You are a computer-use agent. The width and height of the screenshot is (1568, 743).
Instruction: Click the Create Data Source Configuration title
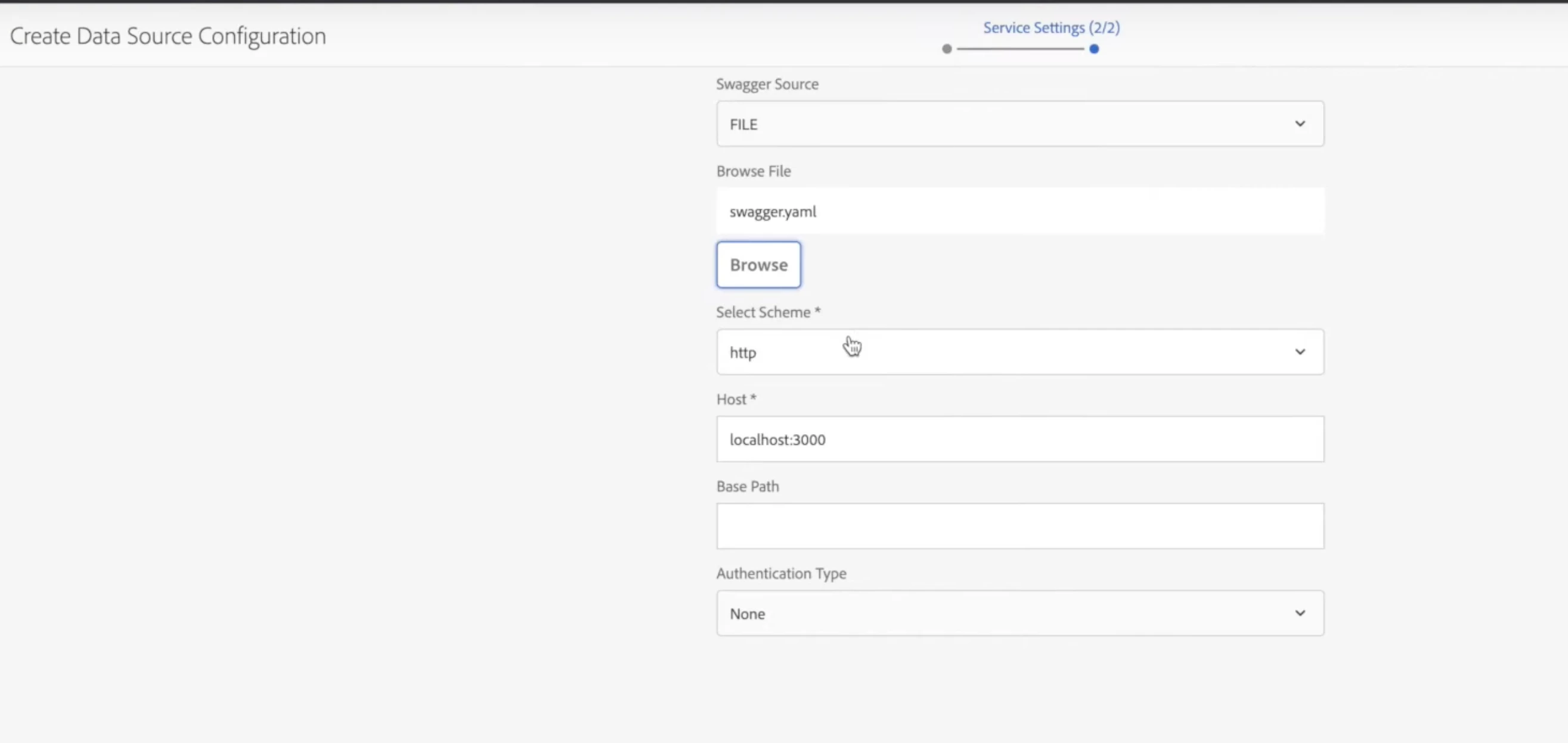point(168,36)
